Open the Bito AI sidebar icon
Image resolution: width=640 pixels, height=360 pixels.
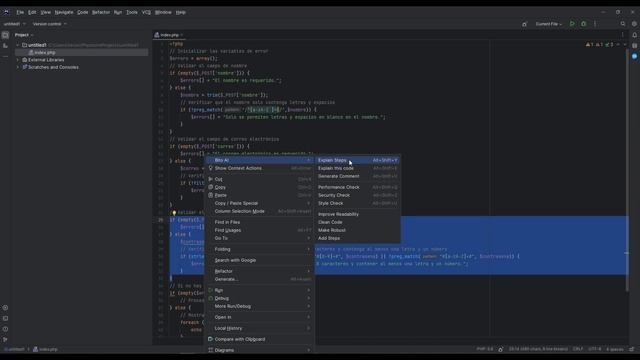point(634,56)
